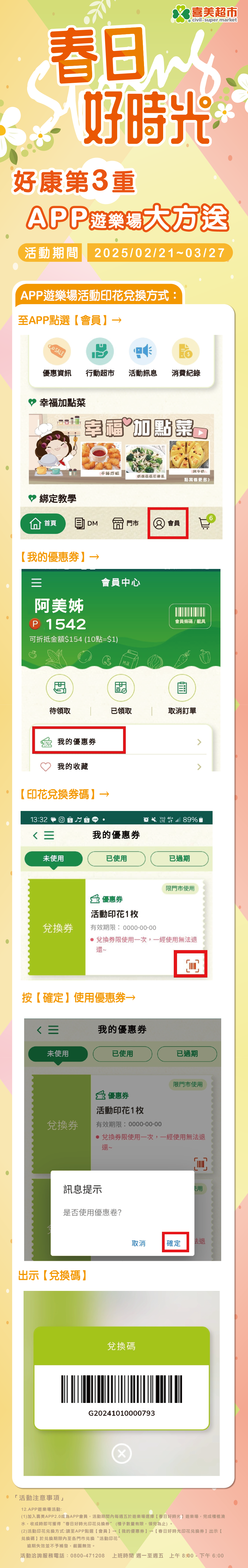Viewport: 248px width, 1568px height.
Task: Confirm with the 確定 button
Action: pyautogui.click(x=174, y=1243)
